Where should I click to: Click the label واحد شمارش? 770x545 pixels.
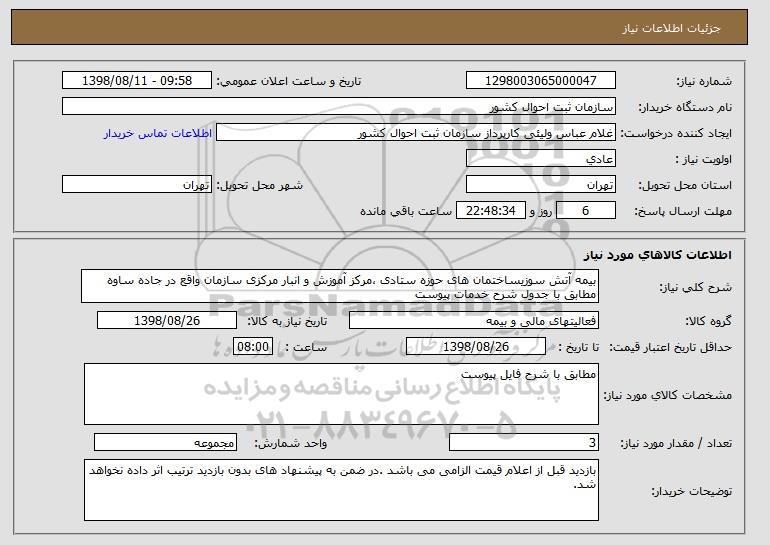(x=291, y=444)
